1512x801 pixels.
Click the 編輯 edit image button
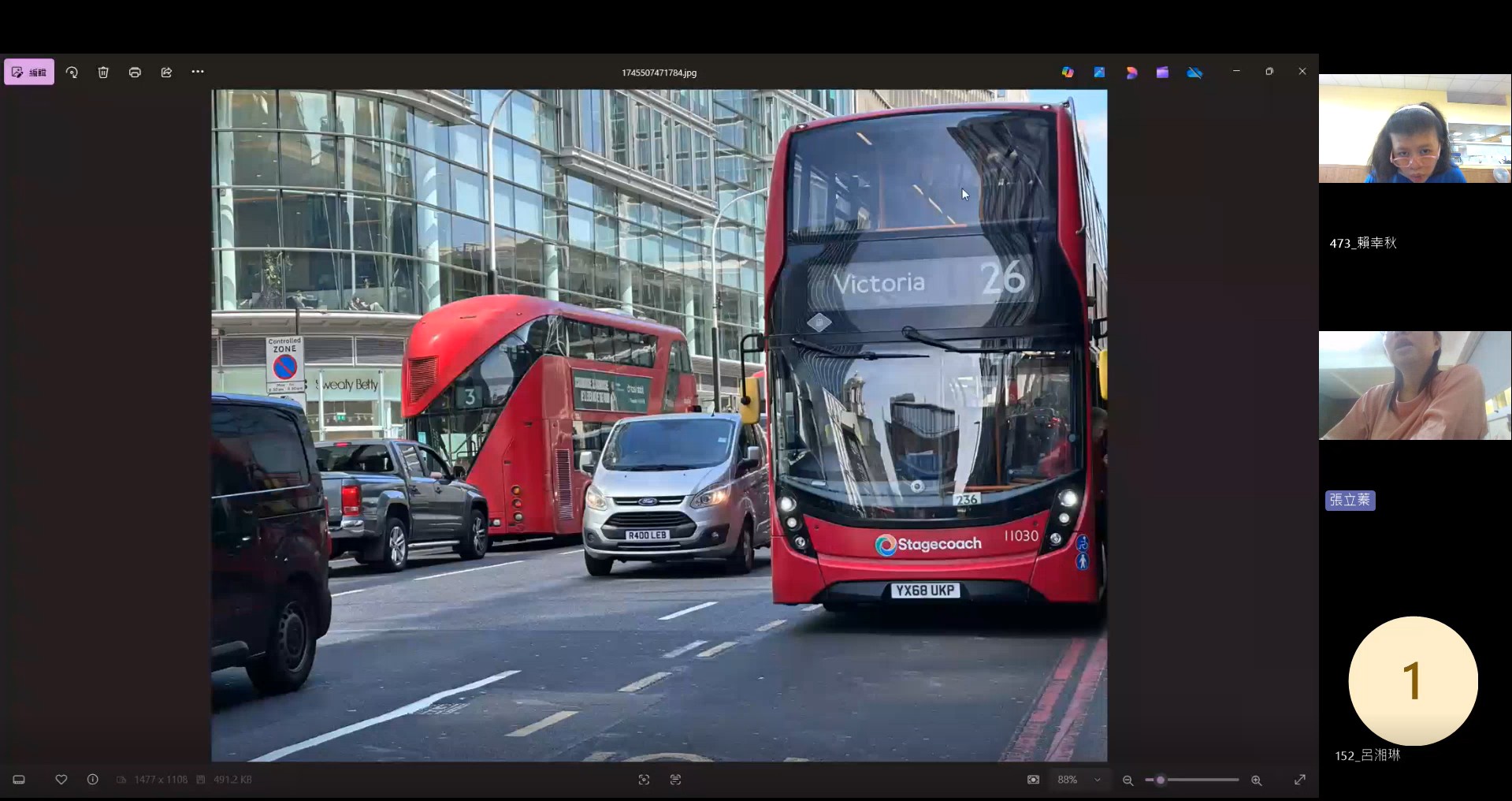[x=29, y=72]
